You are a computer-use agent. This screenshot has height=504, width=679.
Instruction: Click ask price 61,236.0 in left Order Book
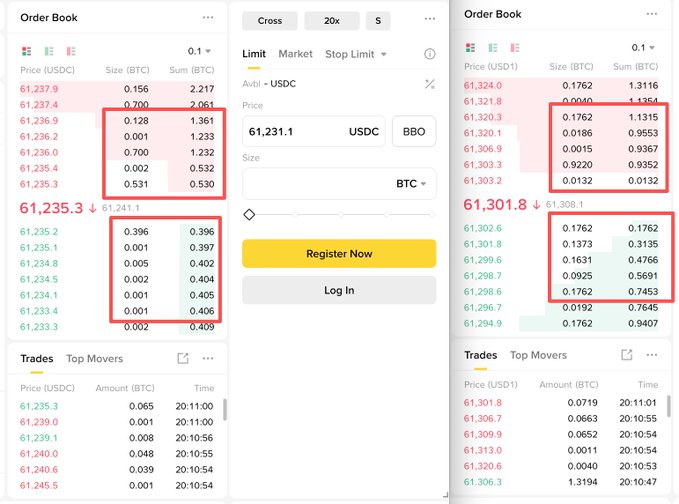pos(39,152)
